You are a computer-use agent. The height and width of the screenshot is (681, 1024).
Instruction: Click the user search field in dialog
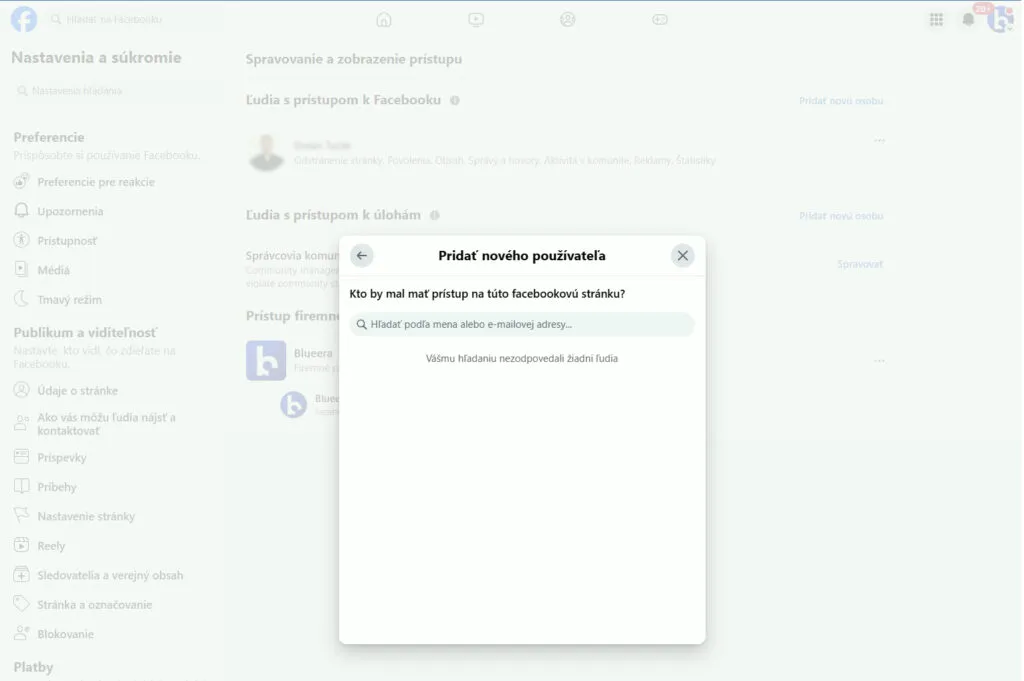tap(522, 324)
